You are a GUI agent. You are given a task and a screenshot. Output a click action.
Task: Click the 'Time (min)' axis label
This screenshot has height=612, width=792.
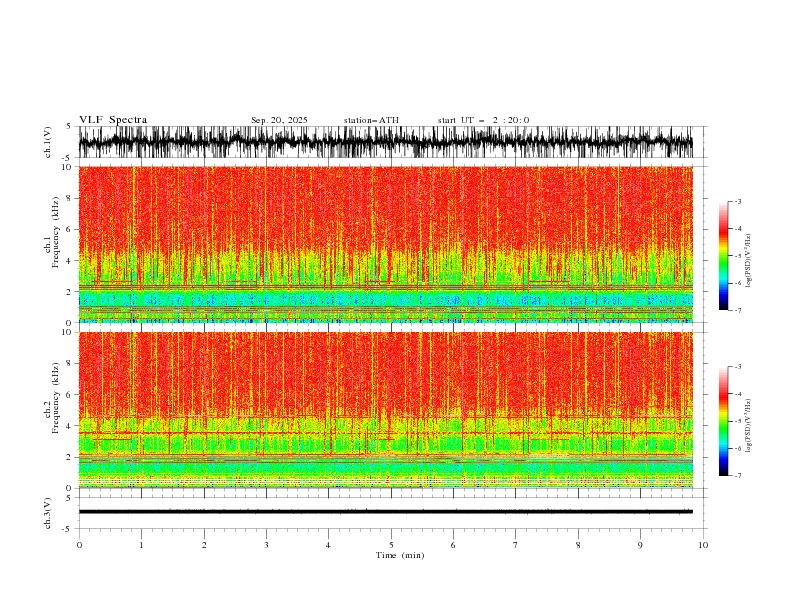(x=400, y=555)
